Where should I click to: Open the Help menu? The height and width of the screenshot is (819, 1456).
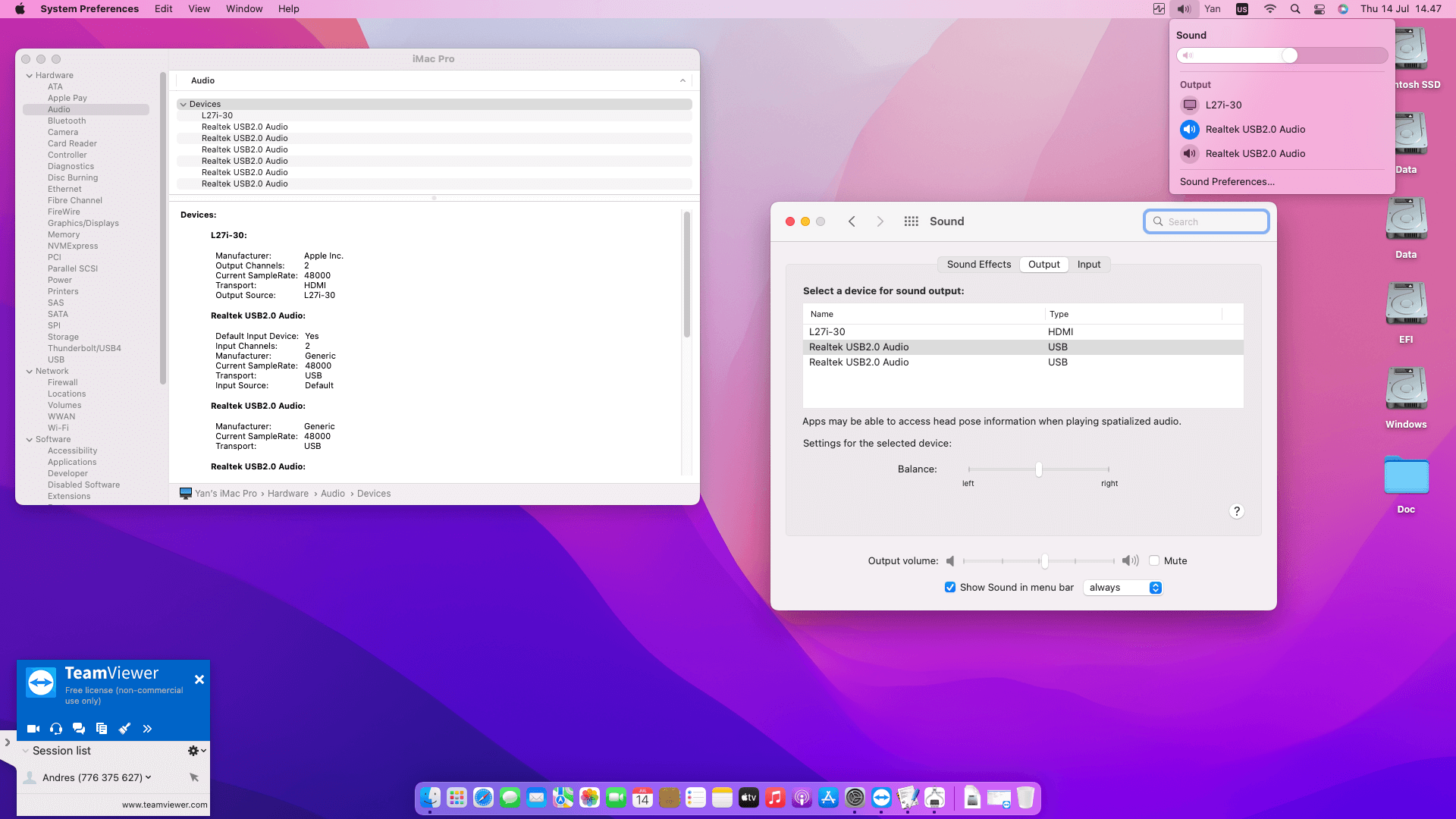click(288, 9)
